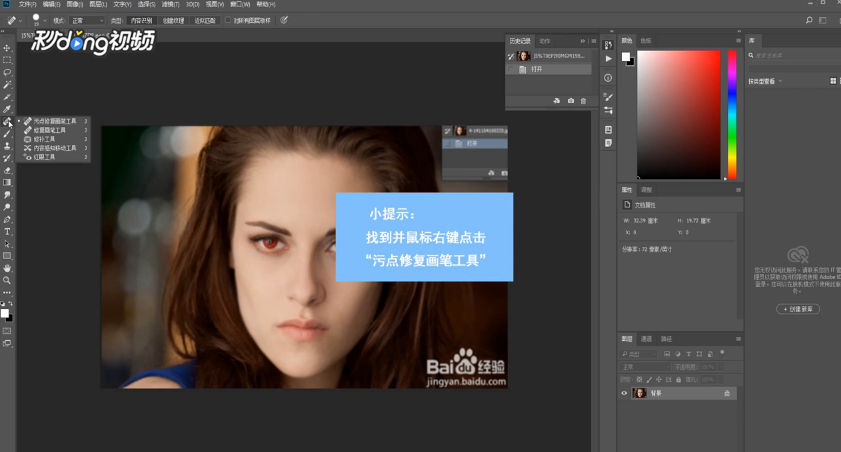Switch to the 通道 tab
The height and width of the screenshot is (452, 841).
(x=646, y=339)
